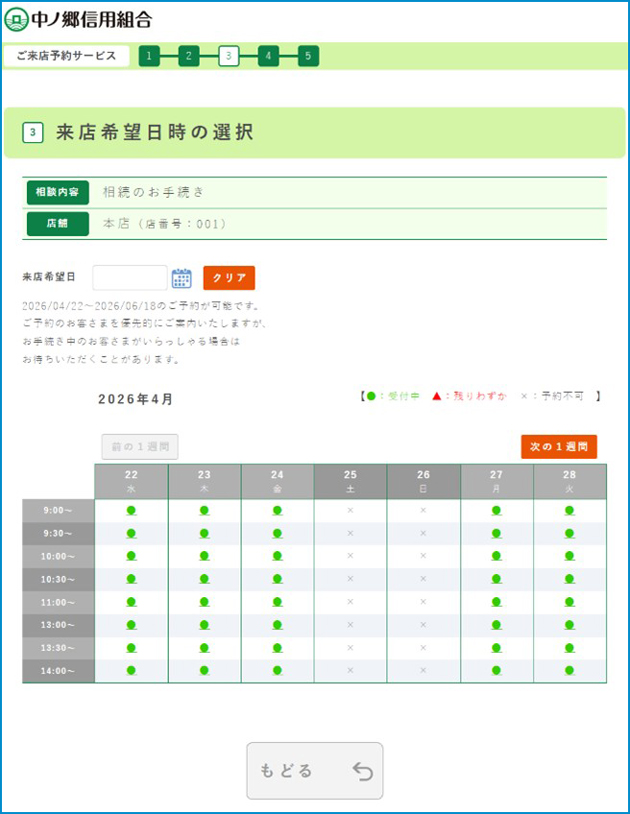Click the もどる back button
Viewport: 630px width, 814px height.
point(314,770)
